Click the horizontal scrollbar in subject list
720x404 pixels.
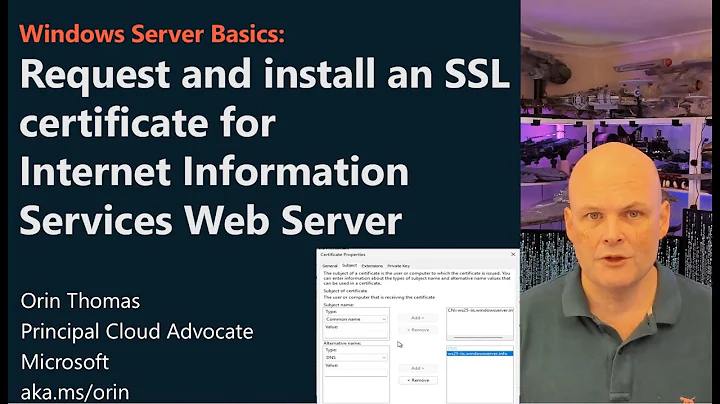pos(478,337)
